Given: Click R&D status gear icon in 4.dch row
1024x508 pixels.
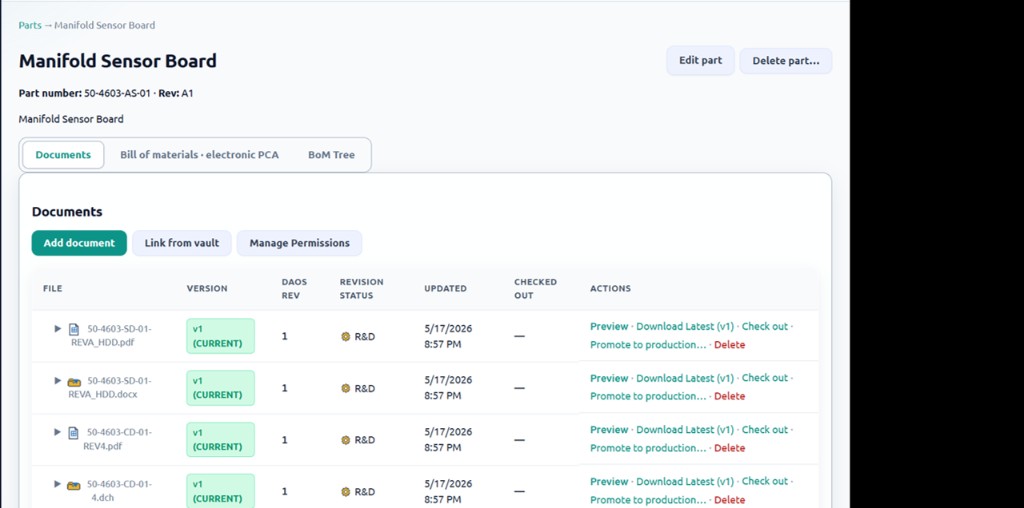Looking at the screenshot, I should tap(345, 492).
